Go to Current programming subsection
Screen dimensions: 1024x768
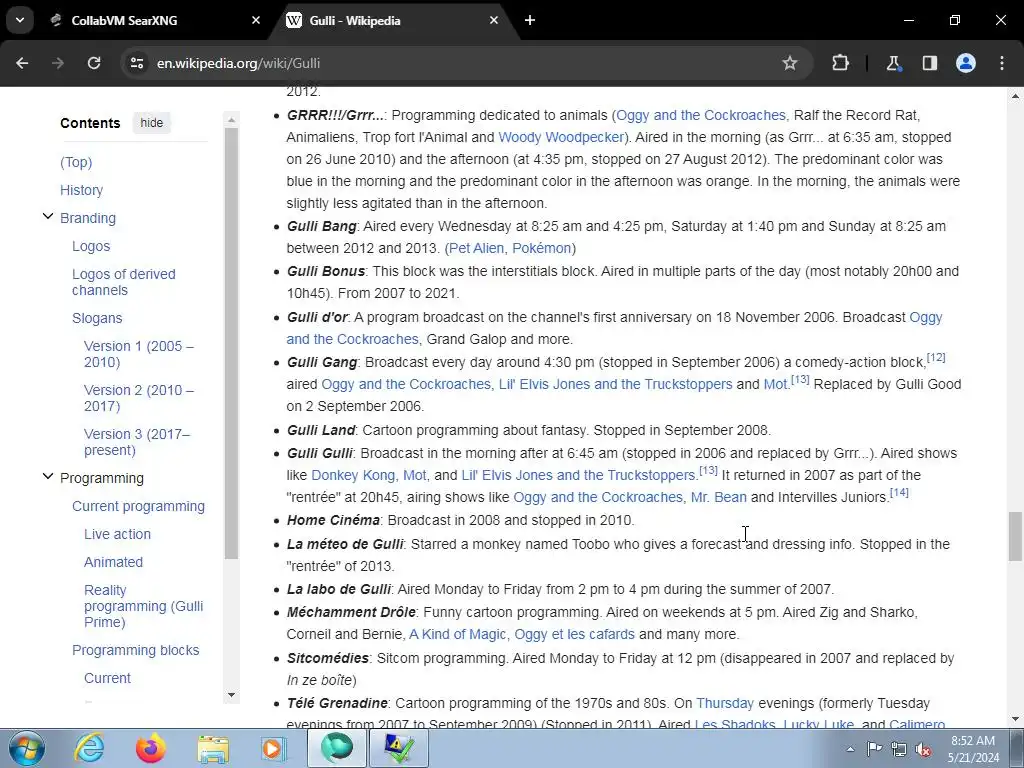[x=138, y=506]
